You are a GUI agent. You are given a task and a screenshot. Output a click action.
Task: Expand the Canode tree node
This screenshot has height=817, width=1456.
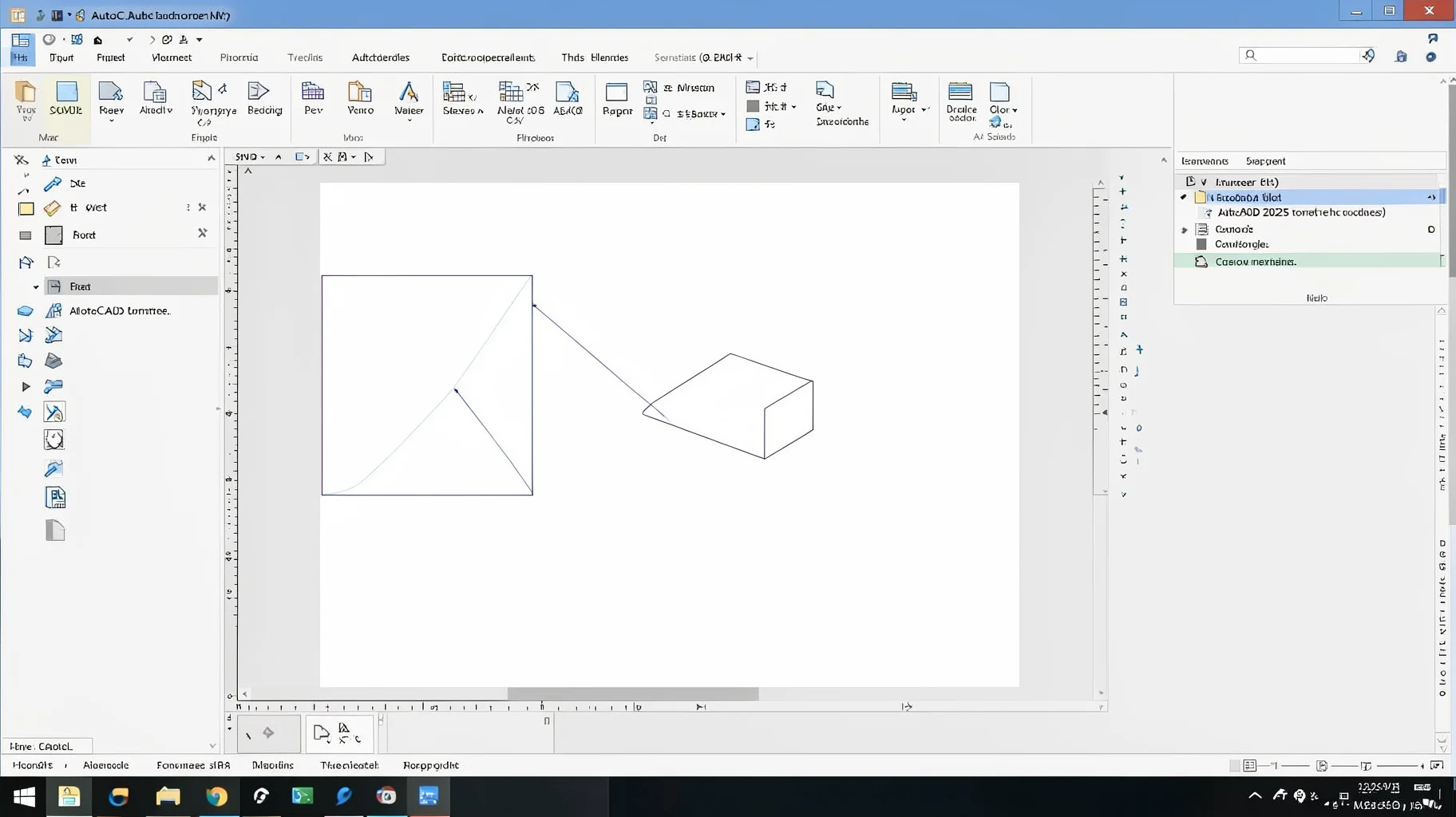click(1185, 230)
